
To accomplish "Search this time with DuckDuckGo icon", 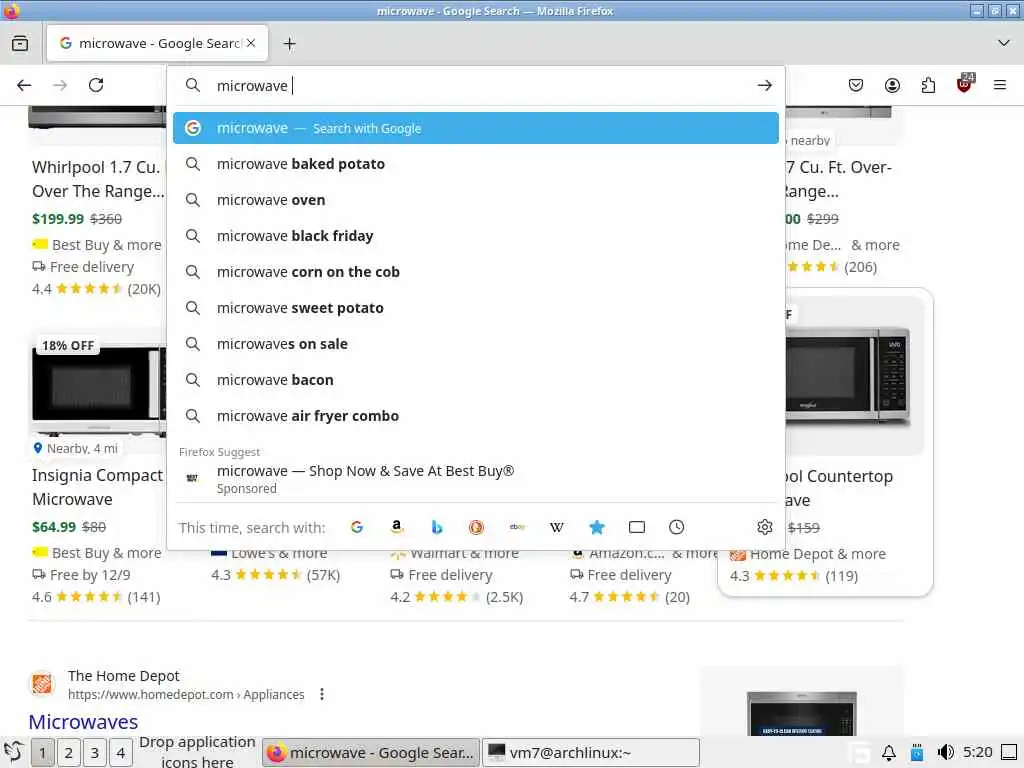I will (x=476, y=527).
